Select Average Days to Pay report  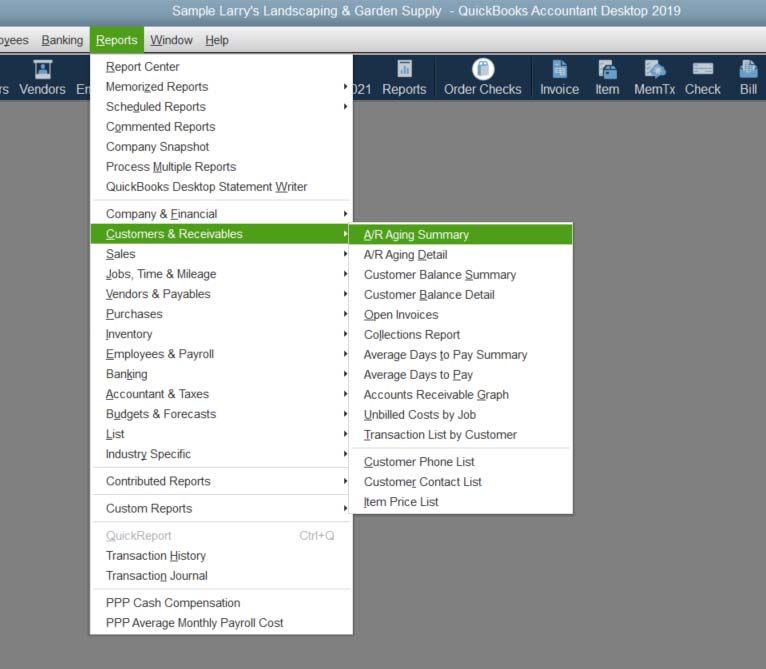pos(461,375)
